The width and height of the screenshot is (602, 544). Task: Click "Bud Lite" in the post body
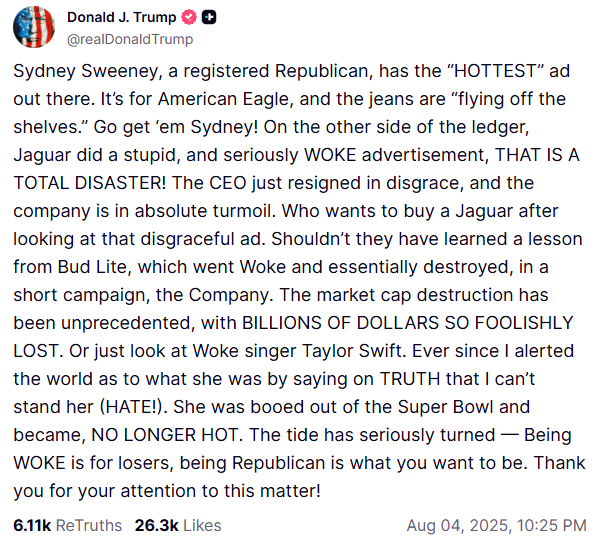[92, 267]
